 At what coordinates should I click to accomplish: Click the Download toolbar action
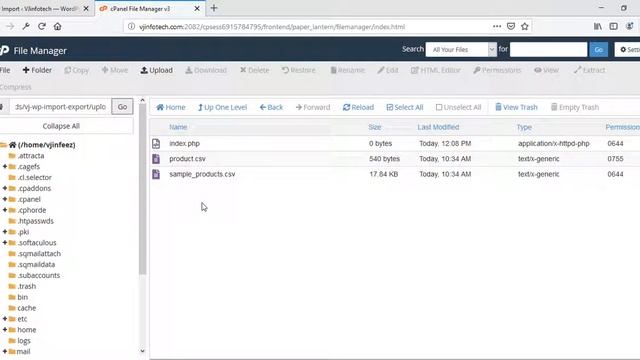click(x=206, y=70)
